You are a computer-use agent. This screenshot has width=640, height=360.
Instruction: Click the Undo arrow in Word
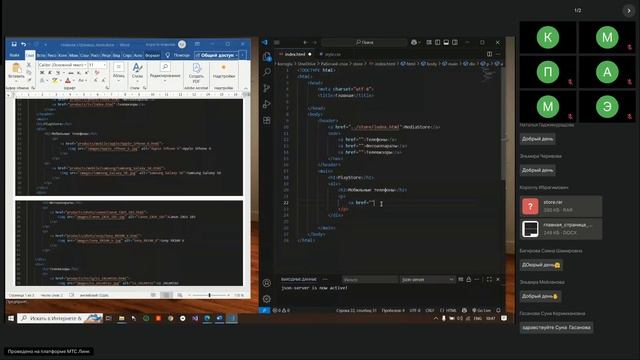tap(24, 44)
